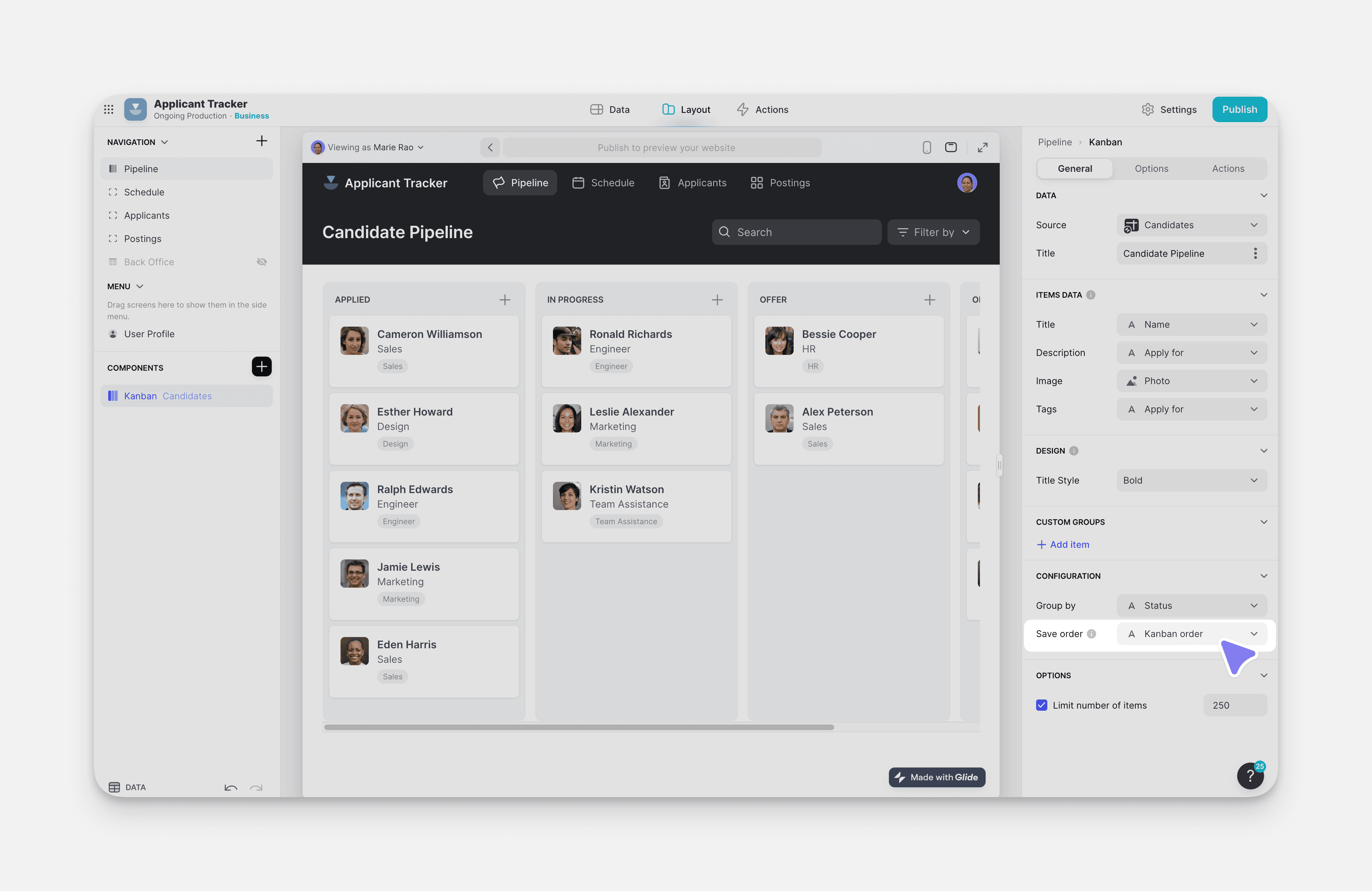Viewport: 1372px width, 891px height.
Task: Open the user avatar in app header
Action: [967, 183]
